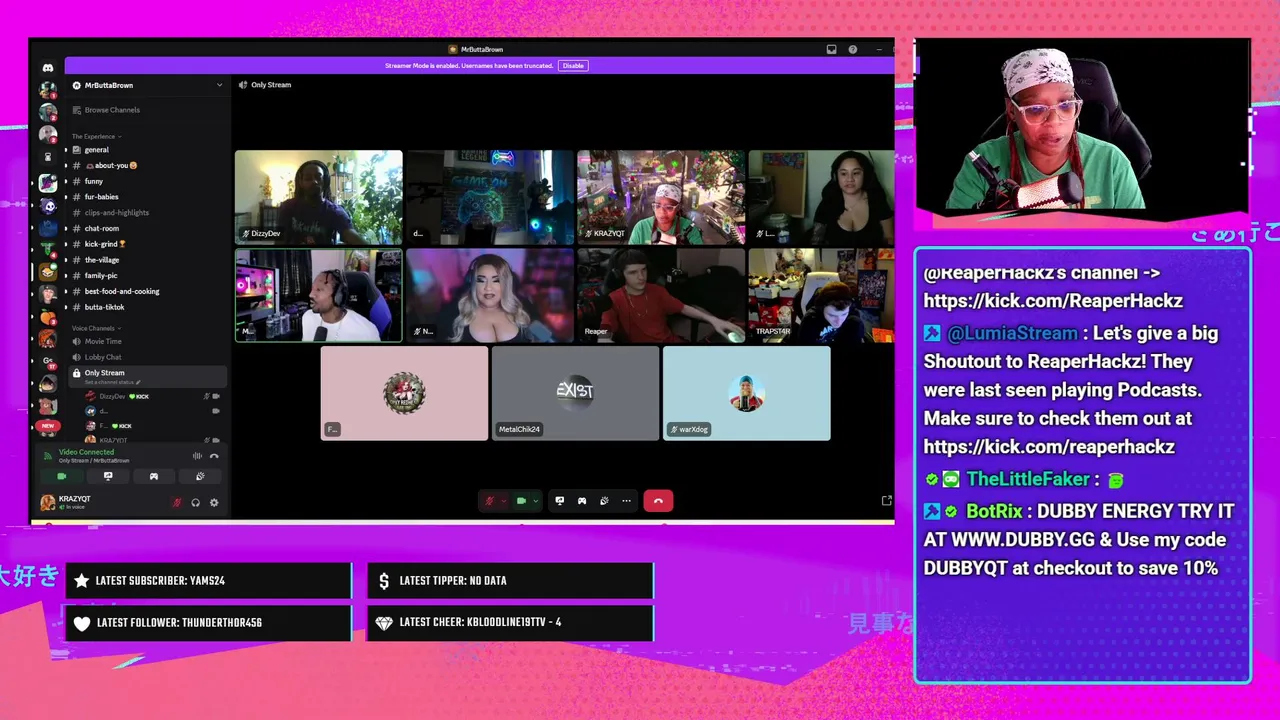This screenshot has width=1280, height=720.
Task: Disconnect using phone icon beside Video Connected
Action: pos(214,456)
